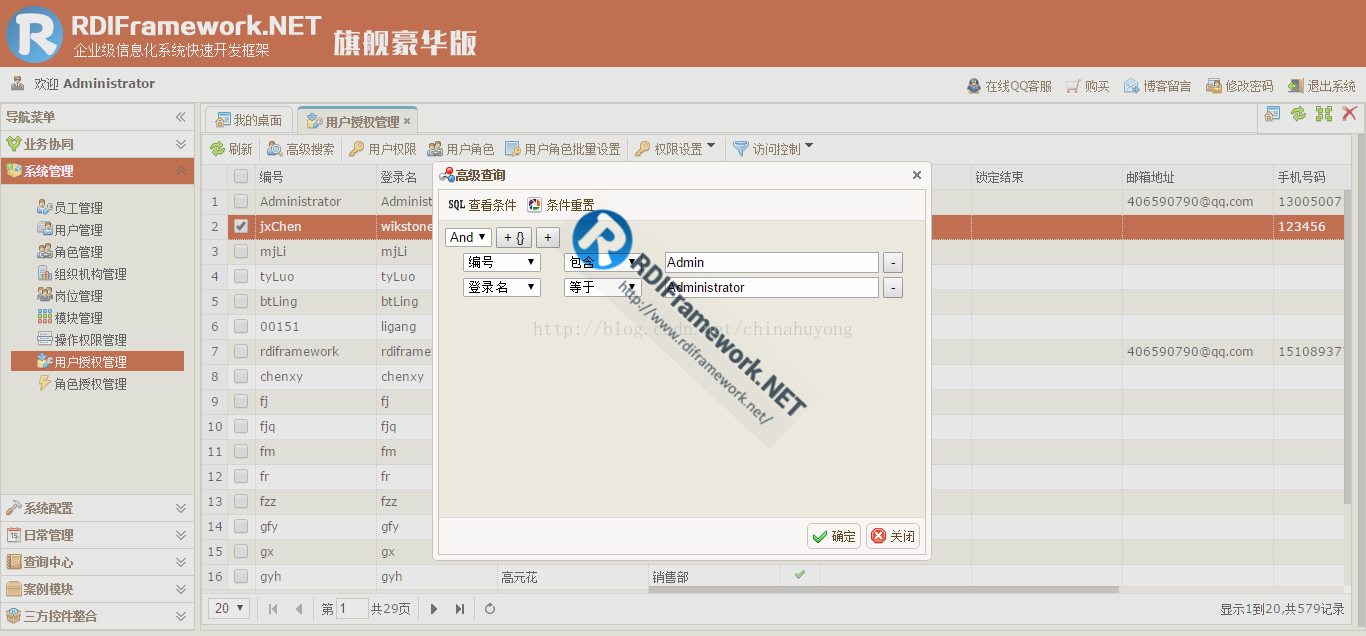Click 确定 to confirm the query
The width and height of the screenshot is (1366, 636).
point(834,536)
